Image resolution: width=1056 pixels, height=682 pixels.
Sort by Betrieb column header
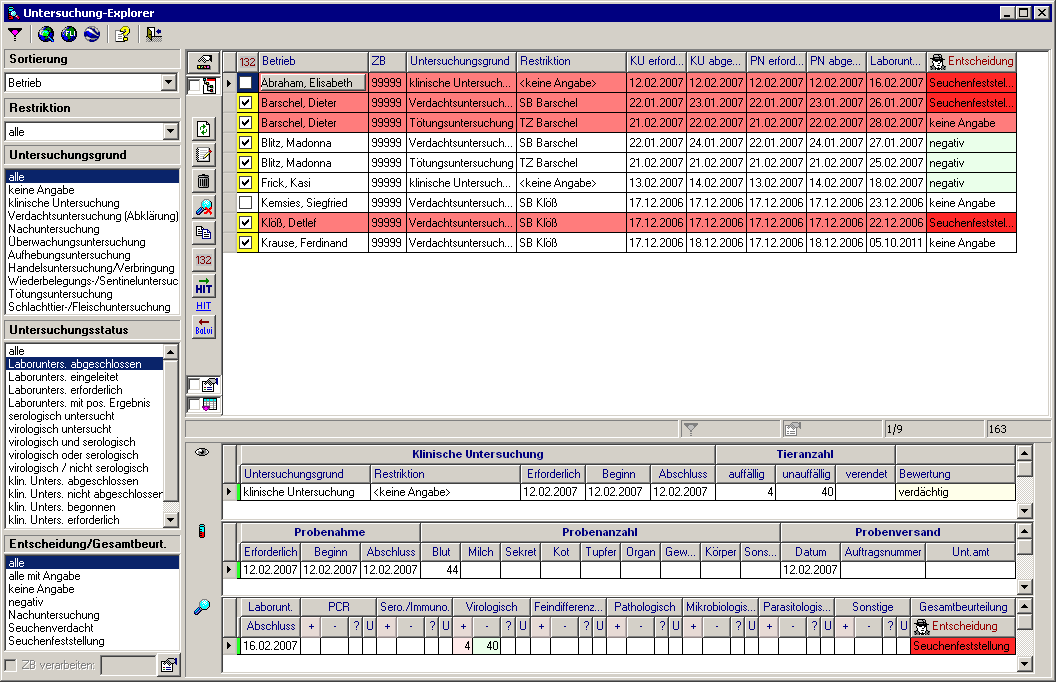[x=313, y=61]
